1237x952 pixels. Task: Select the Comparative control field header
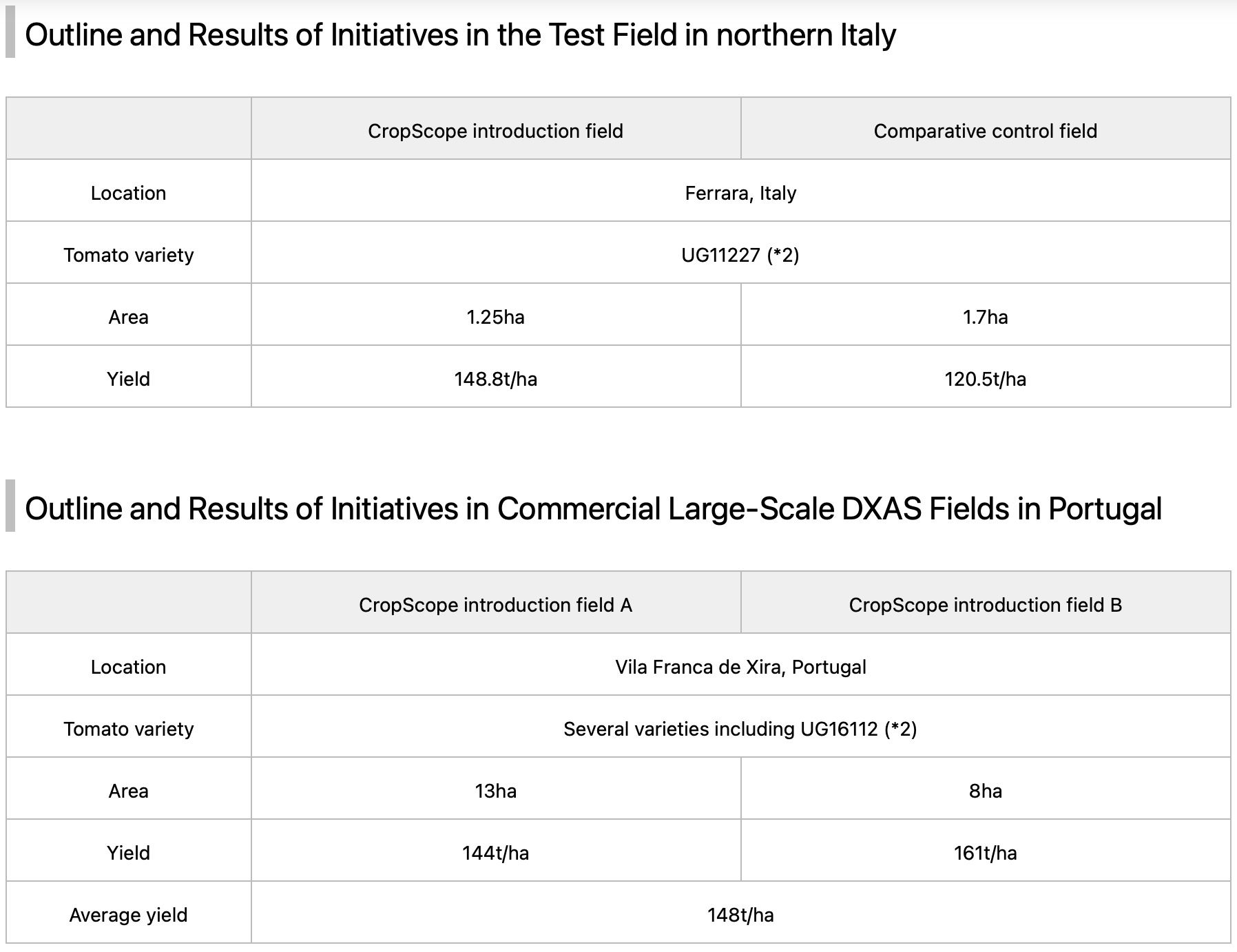(986, 129)
